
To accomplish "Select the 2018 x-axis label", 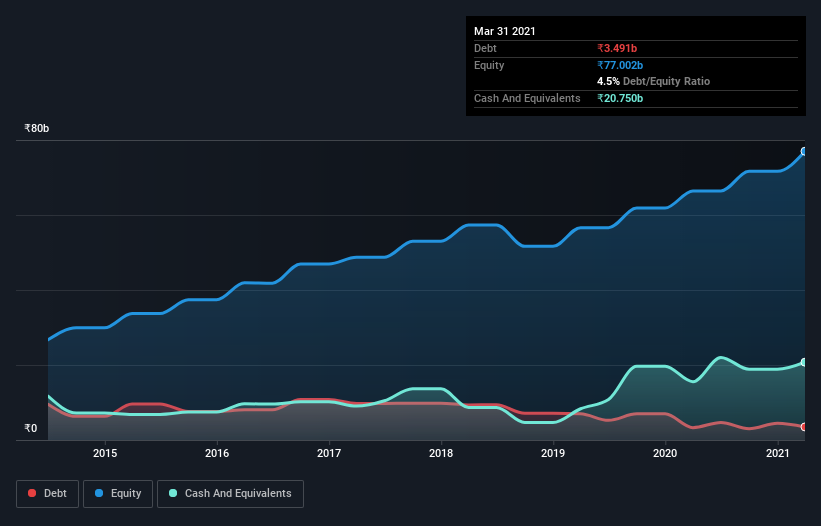I will pyautogui.click(x=441, y=453).
